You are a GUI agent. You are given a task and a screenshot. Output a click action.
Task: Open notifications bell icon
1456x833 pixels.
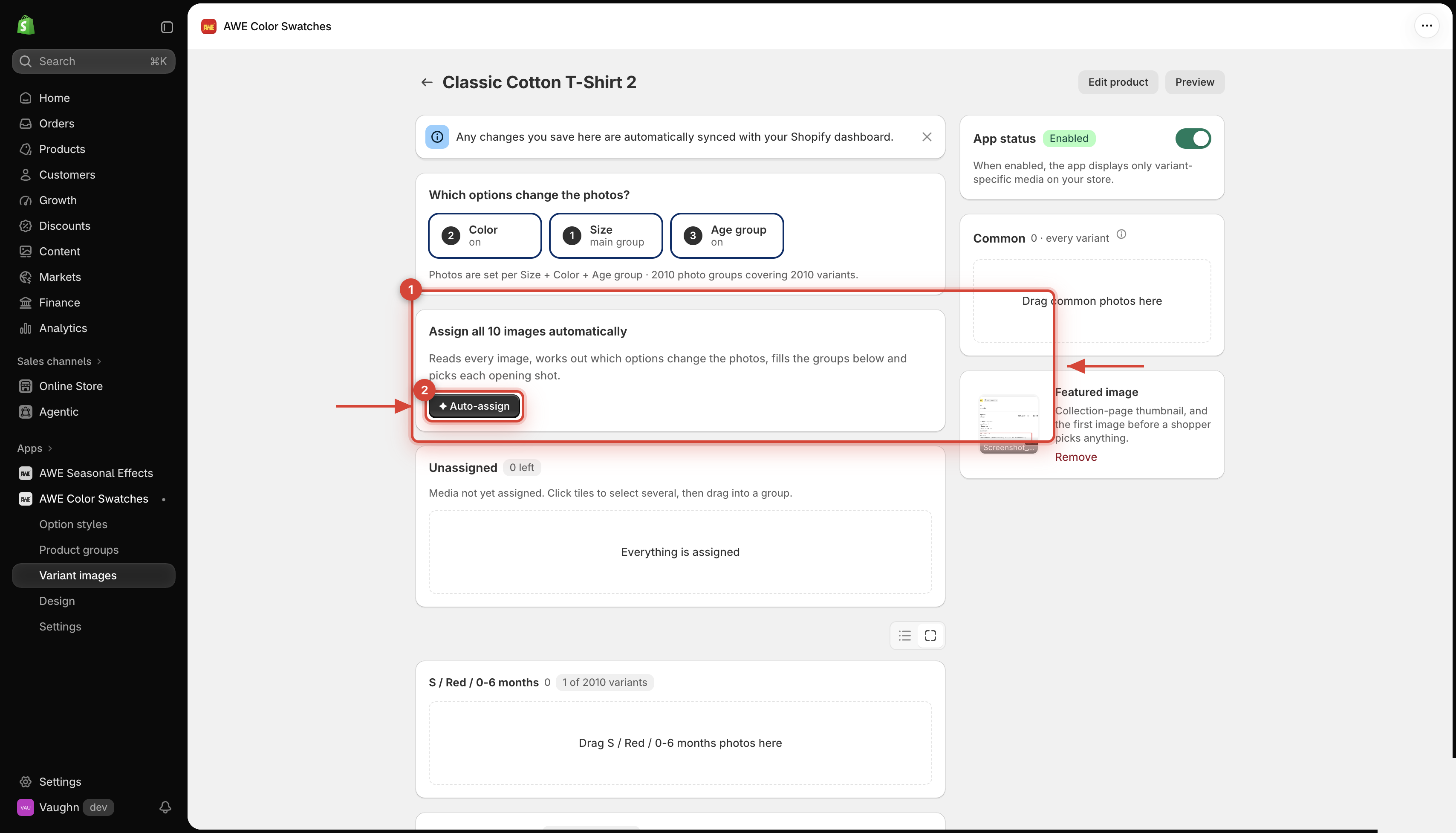[165, 807]
